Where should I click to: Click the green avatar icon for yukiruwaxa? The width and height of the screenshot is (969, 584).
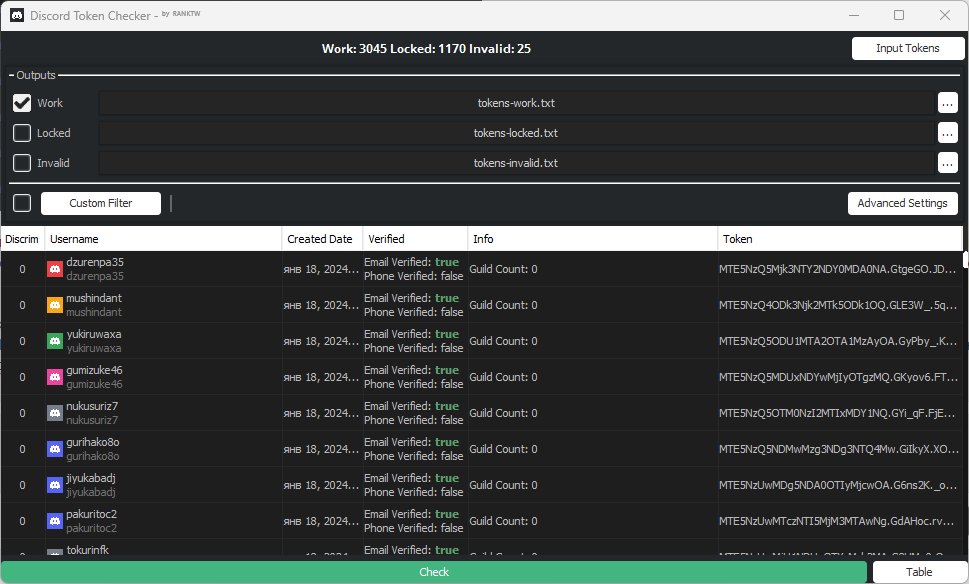[x=55, y=341]
